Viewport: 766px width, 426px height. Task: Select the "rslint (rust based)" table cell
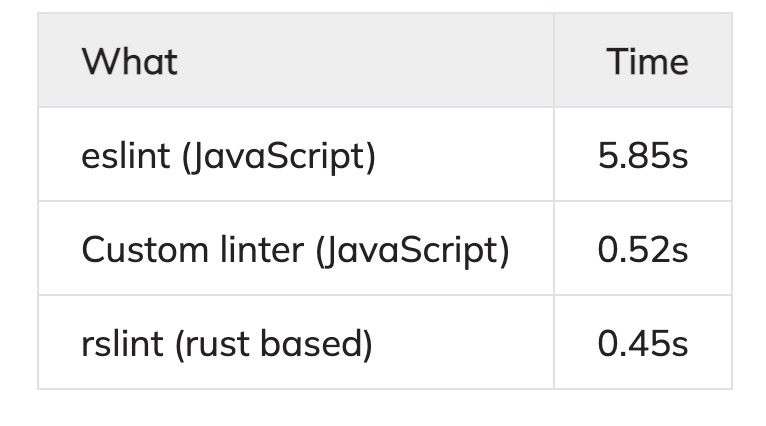[226, 343]
